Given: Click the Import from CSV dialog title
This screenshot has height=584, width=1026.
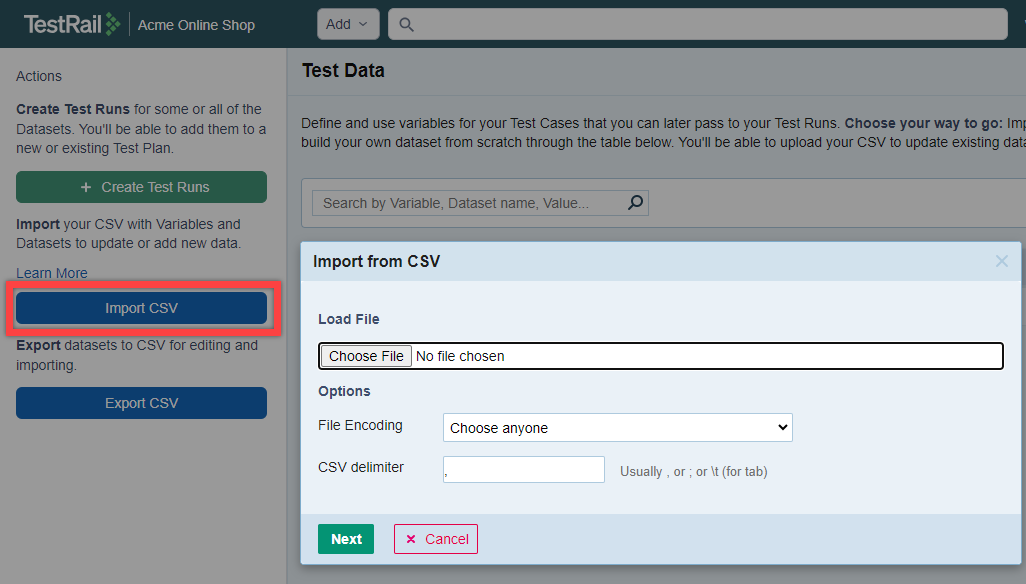Looking at the screenshot, I should point(376,262).
